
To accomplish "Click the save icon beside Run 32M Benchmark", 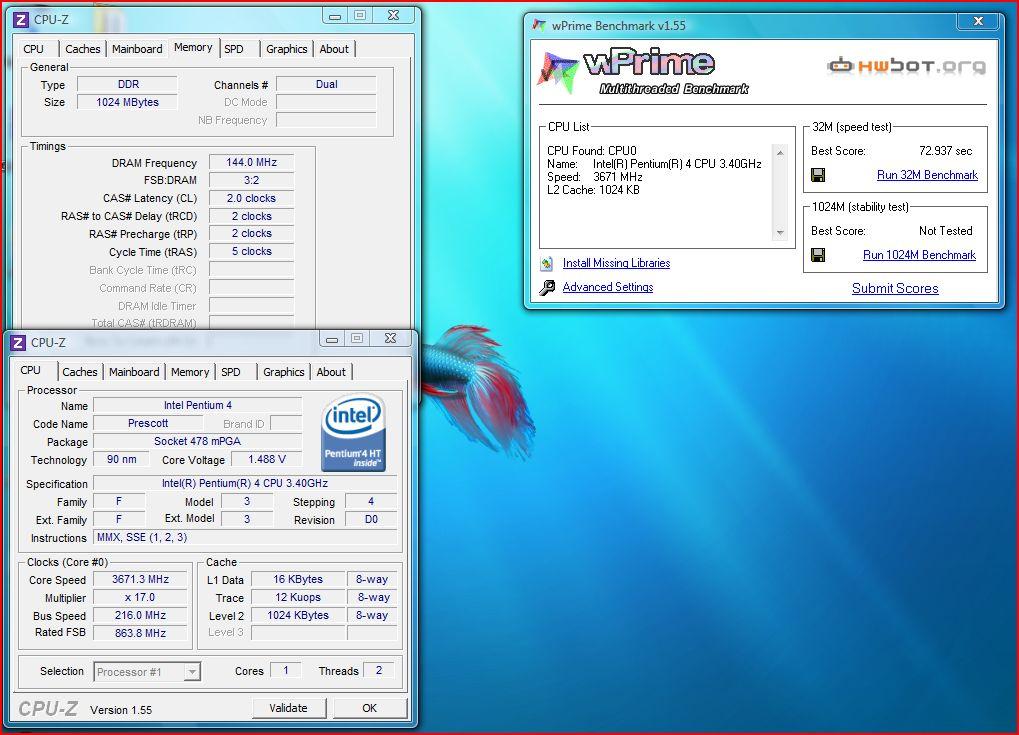I will (x=818, y=175).
